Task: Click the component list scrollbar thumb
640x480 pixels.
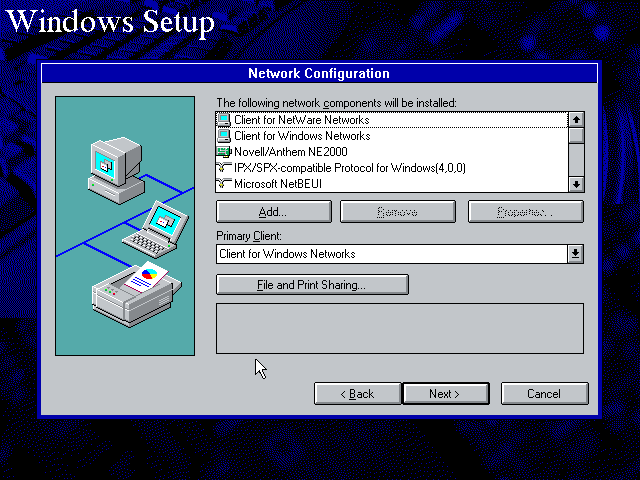Action: point(576,135)
